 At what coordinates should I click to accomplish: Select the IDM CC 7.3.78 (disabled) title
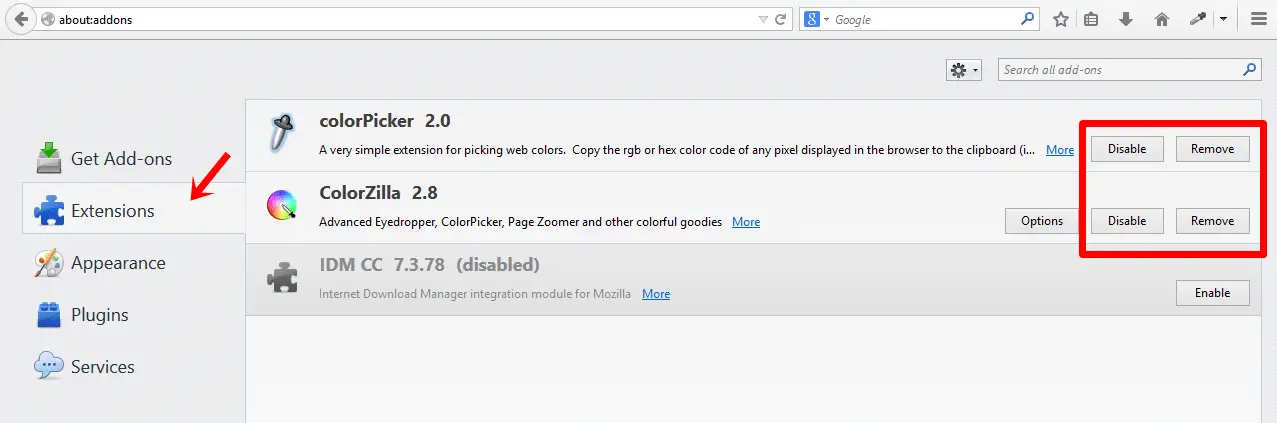[429, 265]
